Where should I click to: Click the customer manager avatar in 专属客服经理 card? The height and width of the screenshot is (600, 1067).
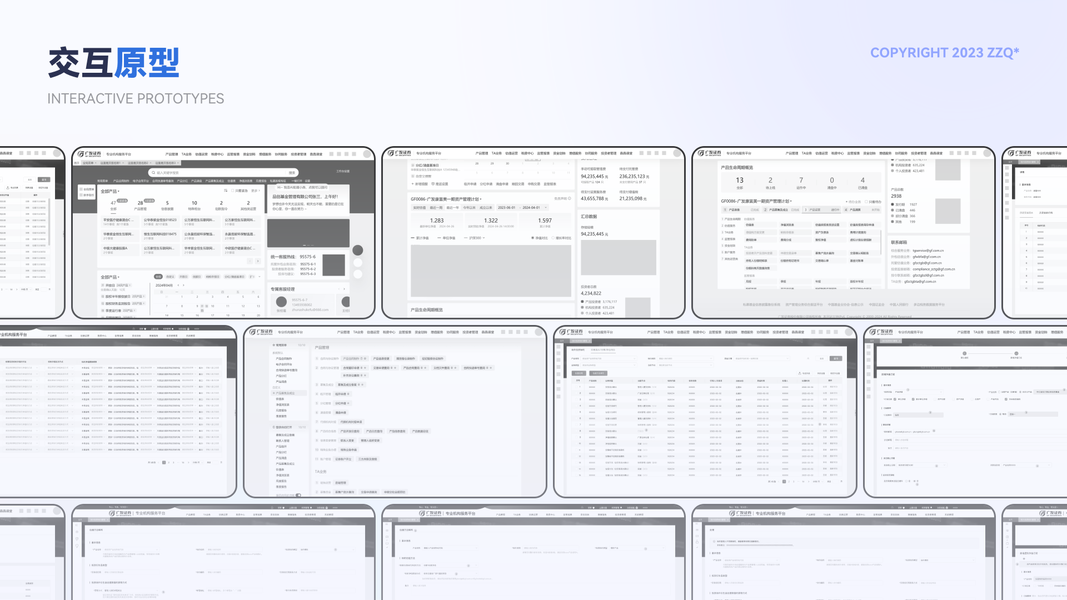click(281, 302)
